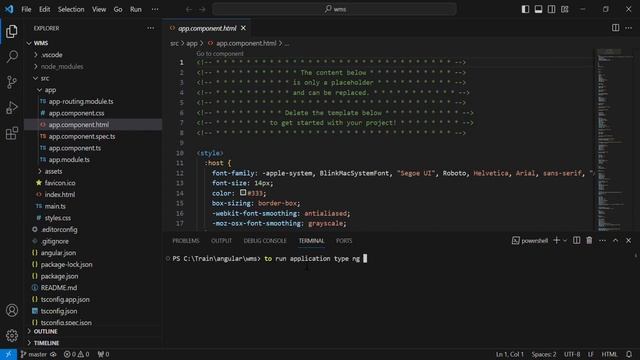Switch to the PORTS panel tab
This screenshot has height=360, width=640.
344,241
